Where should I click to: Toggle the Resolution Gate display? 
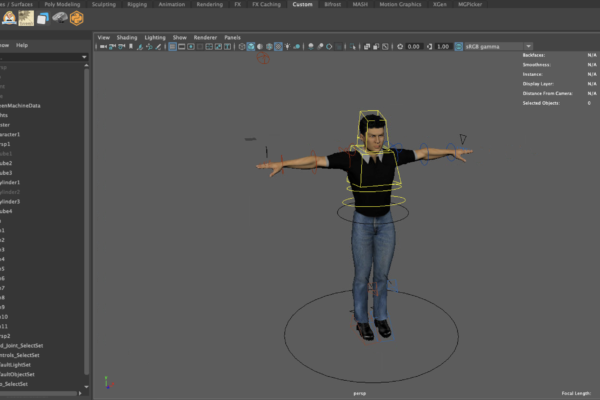point(191,47)
